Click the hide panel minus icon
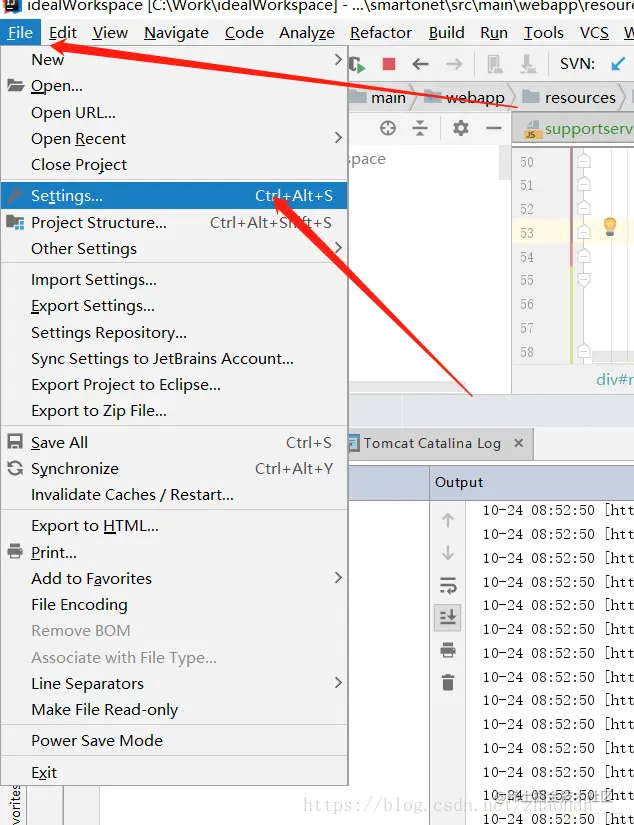634x825 pixels. click(494, 128)
